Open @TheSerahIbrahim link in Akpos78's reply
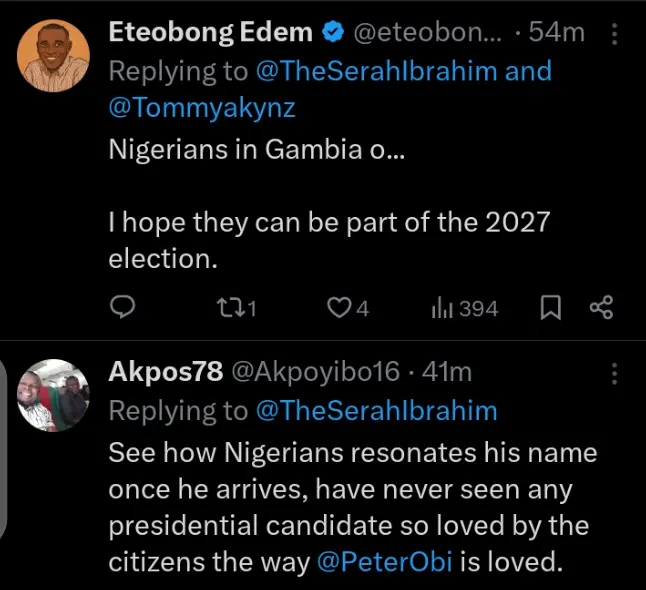The width and height of the screenshot is (646, 590). [376, 410]
